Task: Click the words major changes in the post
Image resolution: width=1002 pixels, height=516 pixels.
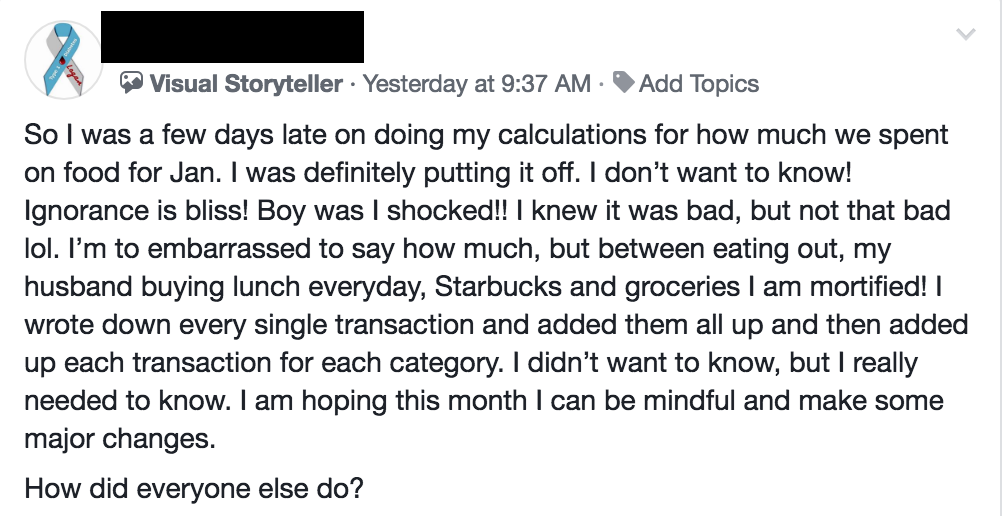Action: (120, 439)
